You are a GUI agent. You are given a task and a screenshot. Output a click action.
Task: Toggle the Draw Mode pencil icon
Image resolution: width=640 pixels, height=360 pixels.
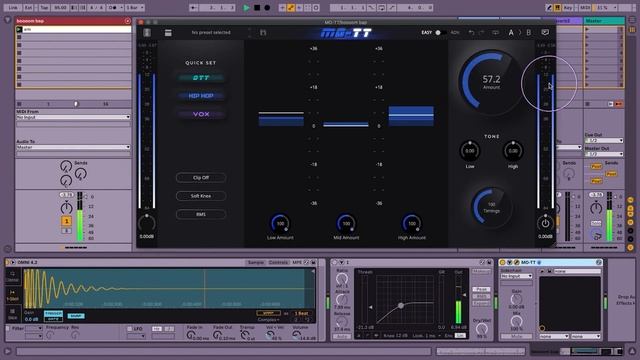(549, 7)
